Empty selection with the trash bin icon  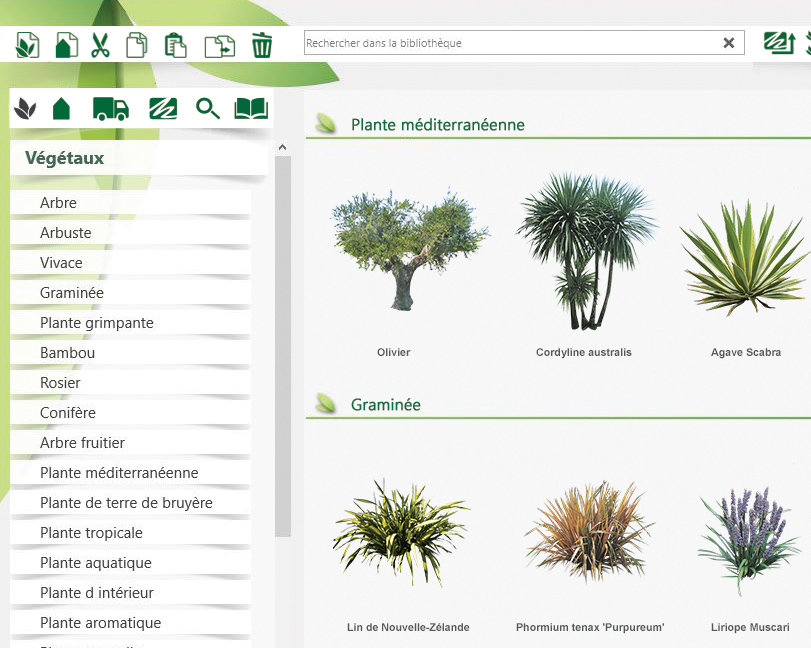(x=262, y=45)
